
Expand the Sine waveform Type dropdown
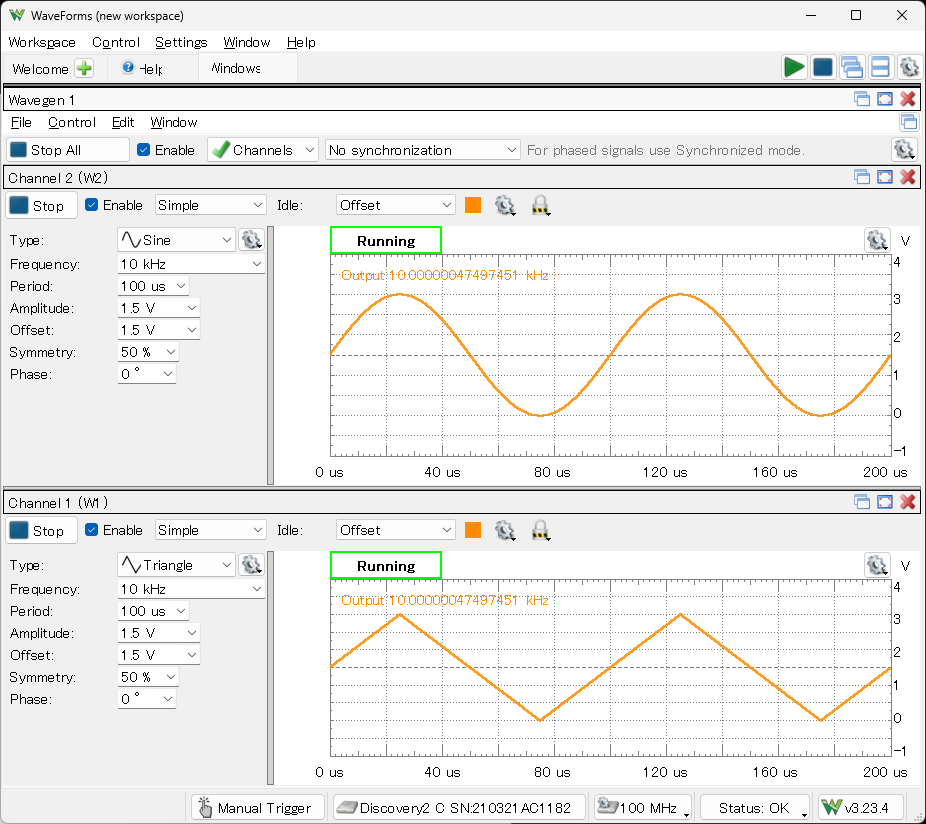pyautogui.click(x=176, y=240)
